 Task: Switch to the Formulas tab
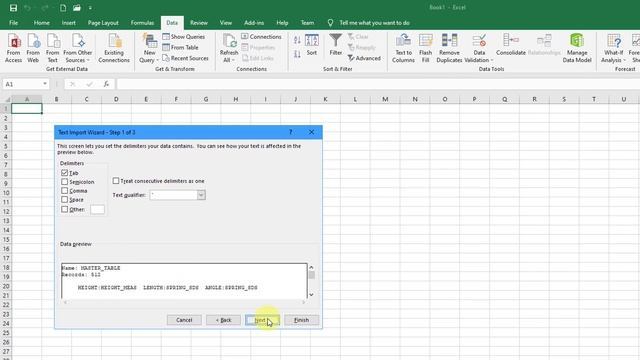coord(142,23)
